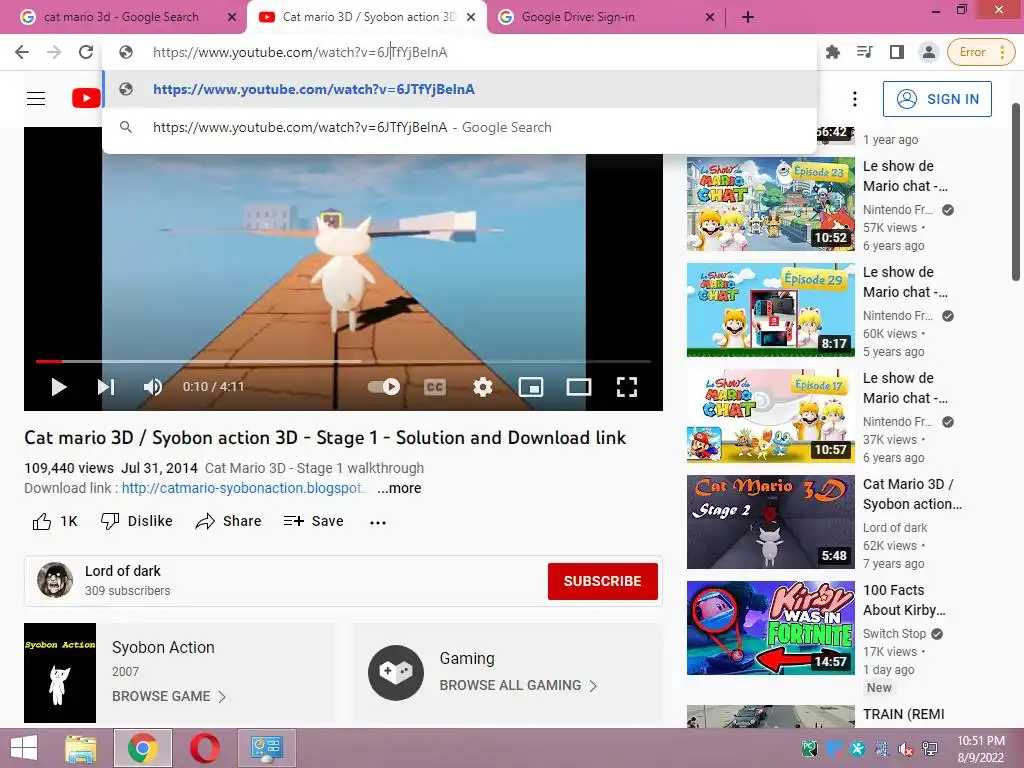Switch to cat mario 3d Google Search tab
Screen dimensions: 1024x768
[121, 17]
